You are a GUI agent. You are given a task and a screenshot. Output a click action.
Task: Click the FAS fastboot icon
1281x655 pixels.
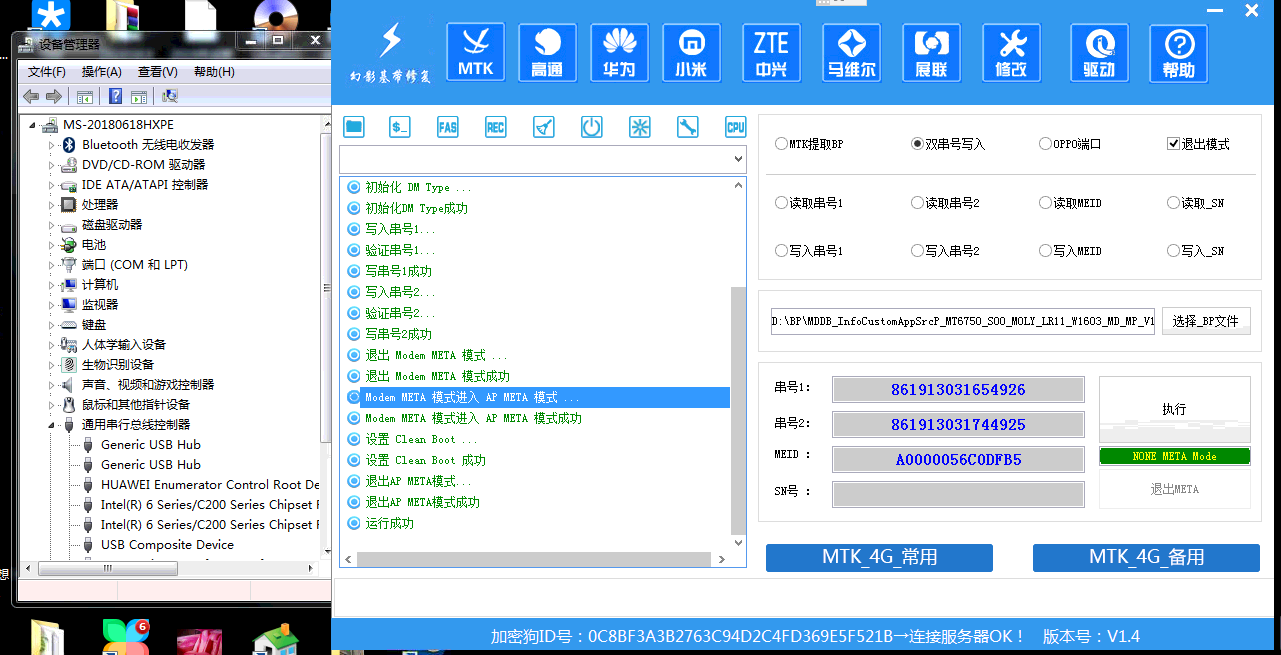tap(448, 127)
